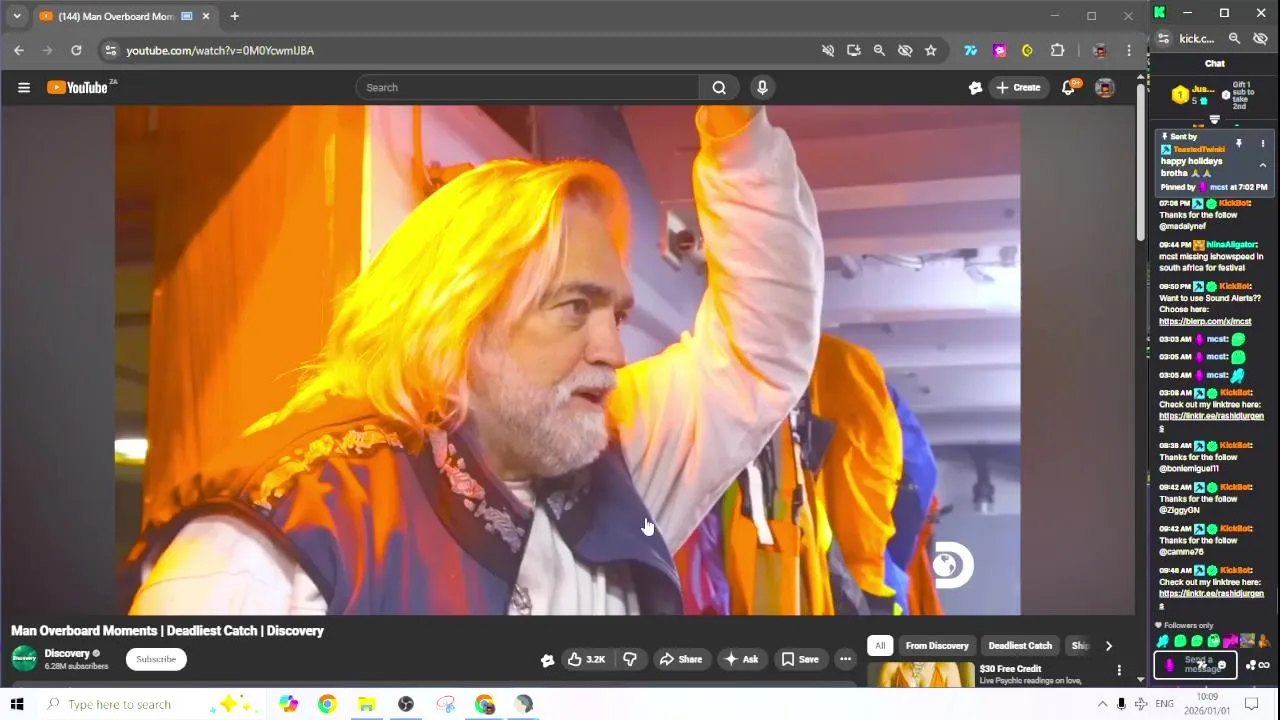Screen dimensions: 1280x720
Task: Open the Chrome three-dot menu
Action: point(1129,50)
